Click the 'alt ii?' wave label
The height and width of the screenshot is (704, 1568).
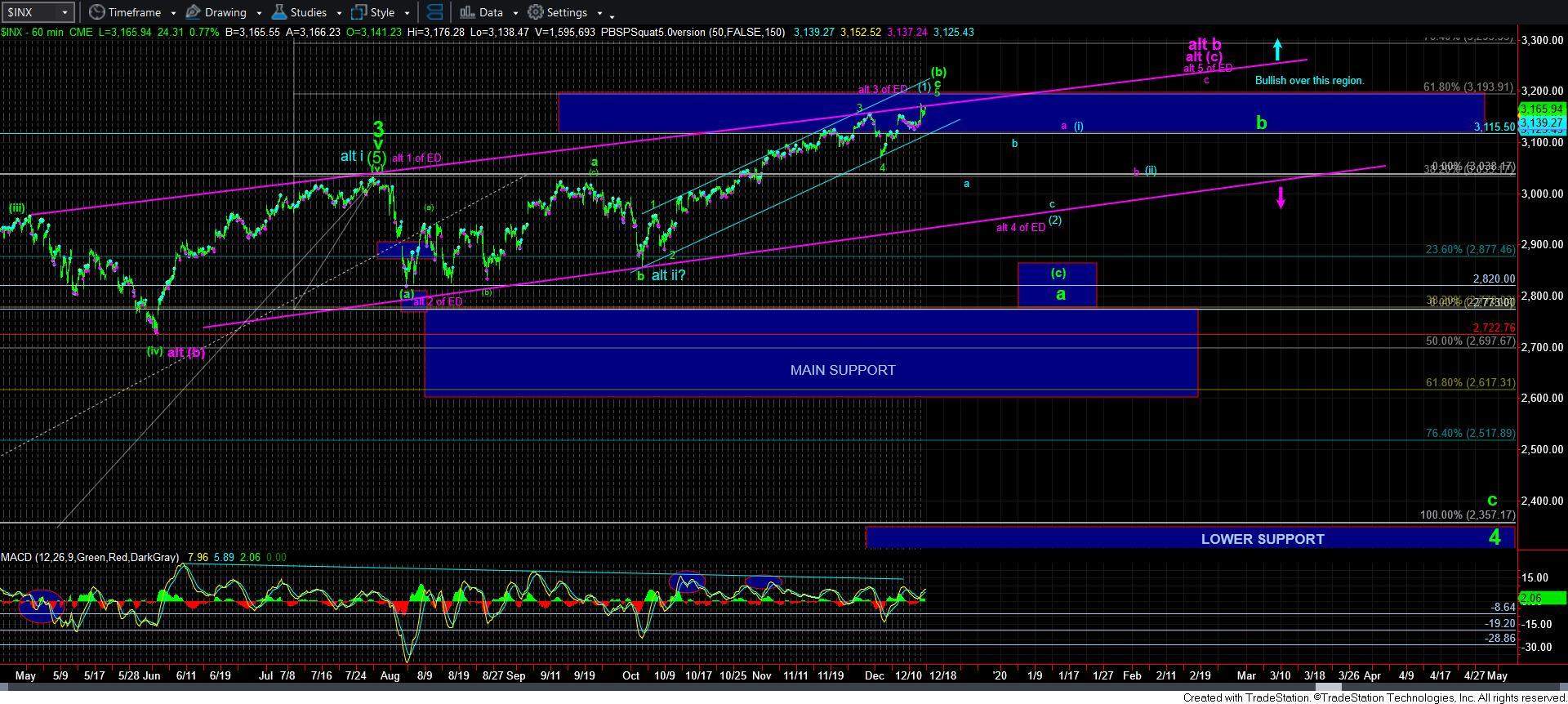(x=668, y=275)
